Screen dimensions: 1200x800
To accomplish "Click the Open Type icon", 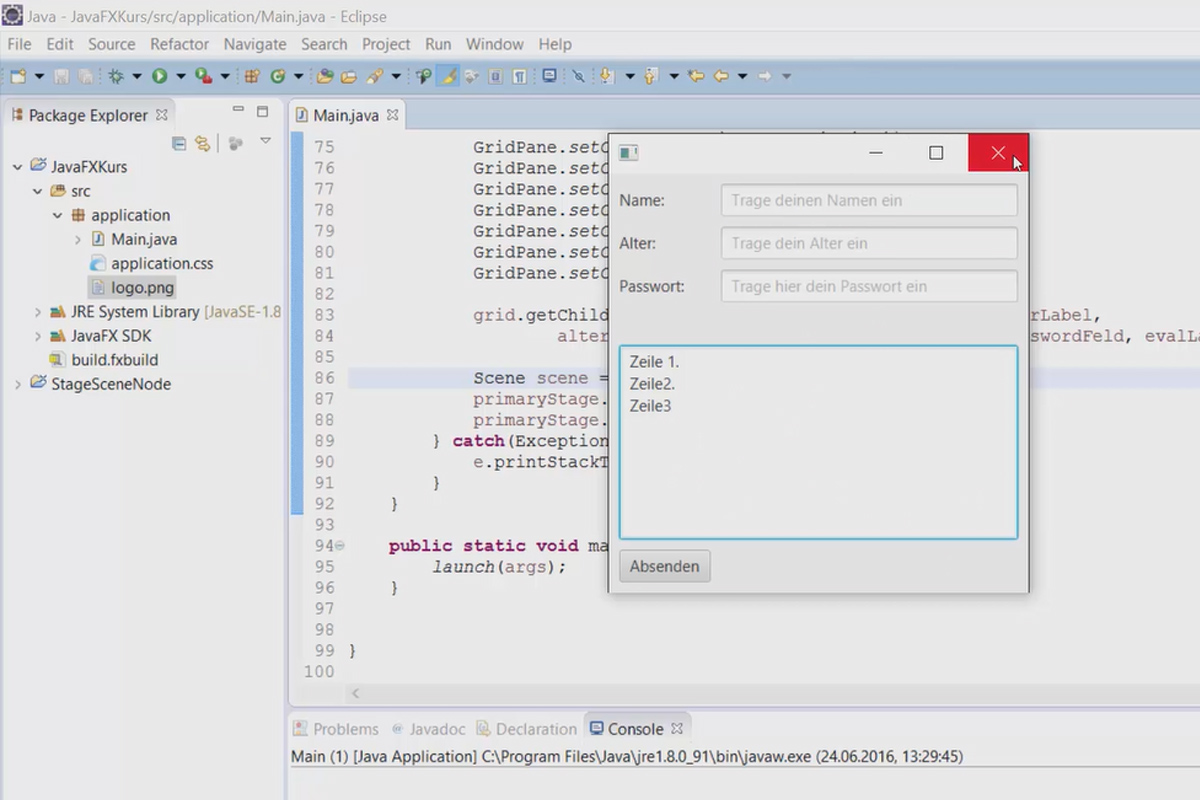I will (x=325, y=76).
